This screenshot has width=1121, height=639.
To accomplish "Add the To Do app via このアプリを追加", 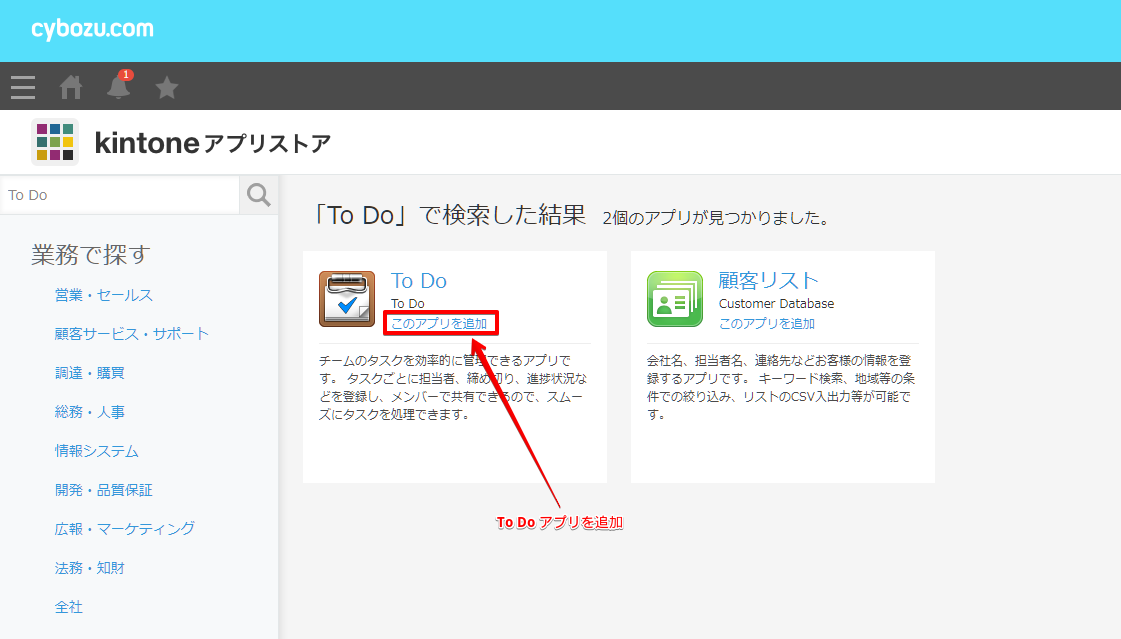I will (x=441, y=323).
